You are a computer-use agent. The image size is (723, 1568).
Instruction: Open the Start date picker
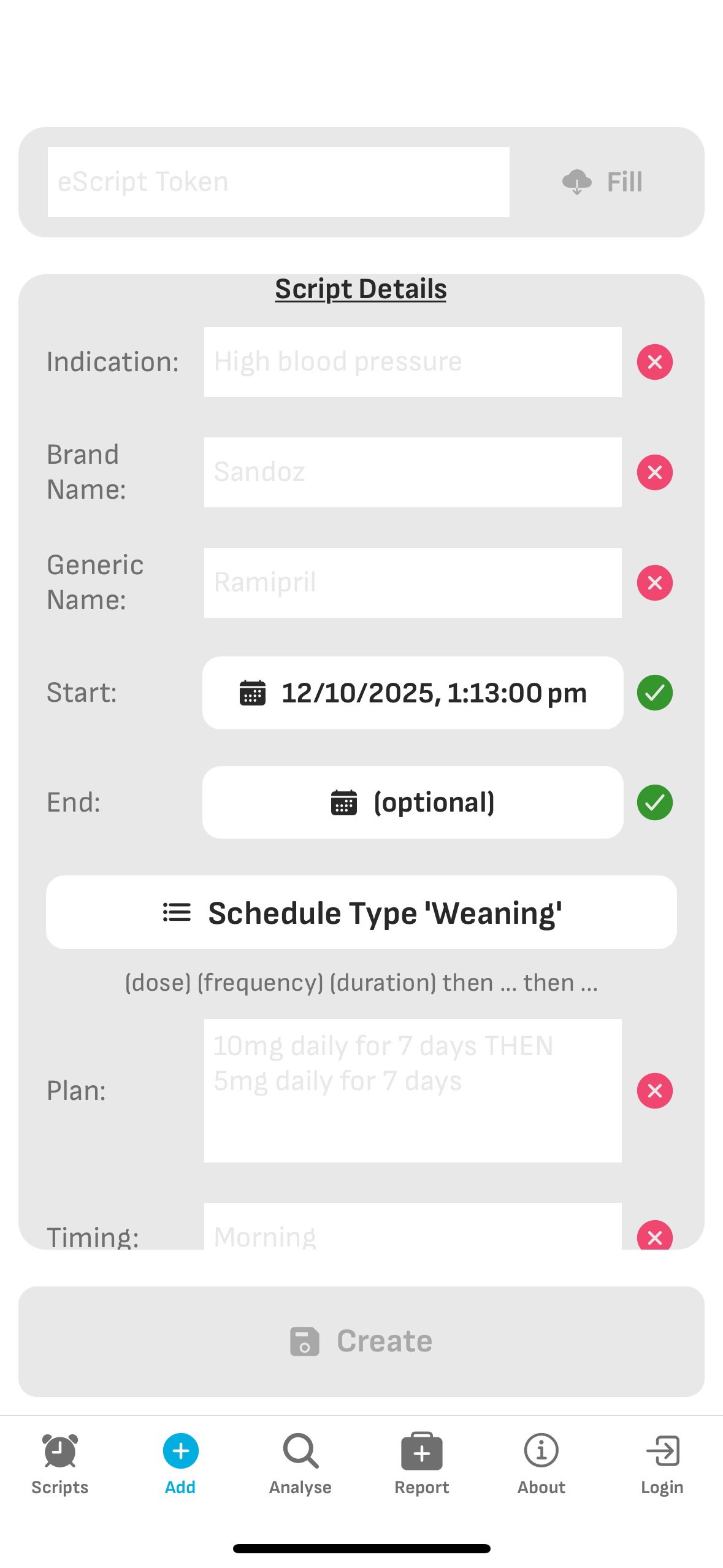(413, 693)
